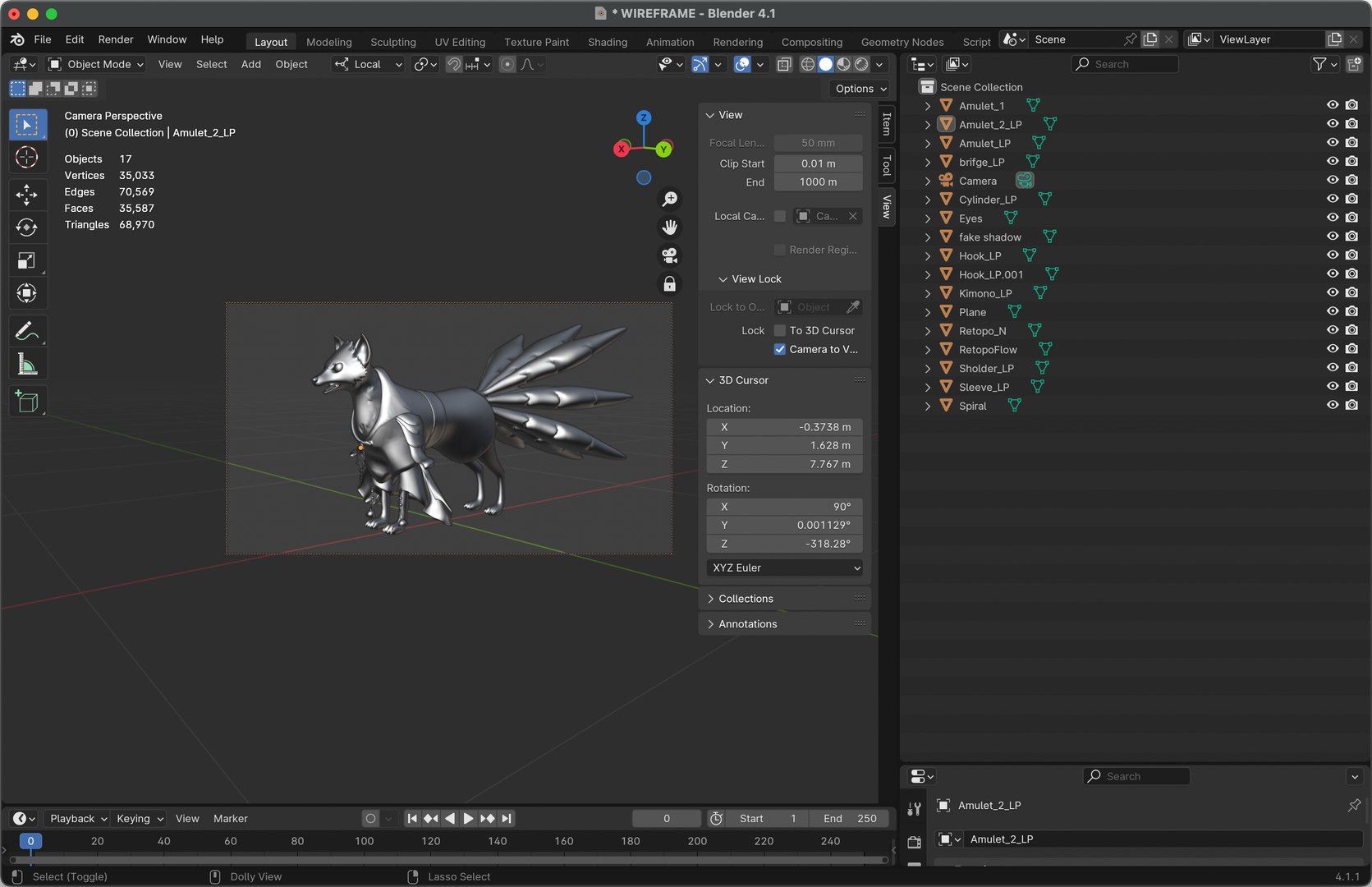Click the viewport zoom magnifier icon
This screenshot has width=1372, height=887.
(x=670, y=199)
